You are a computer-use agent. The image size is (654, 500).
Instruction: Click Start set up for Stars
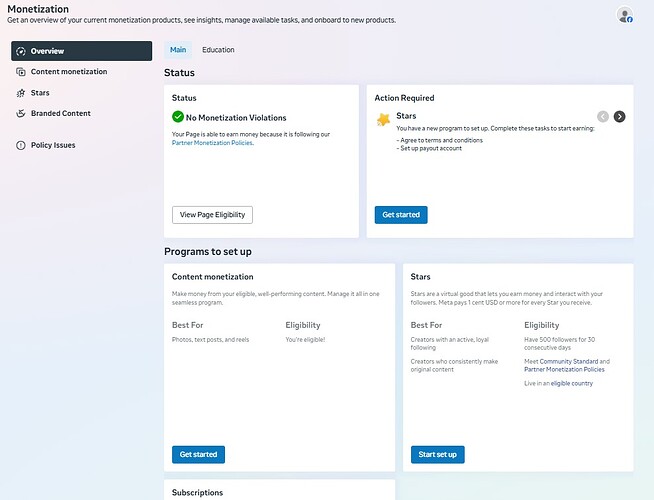point(438,455)
